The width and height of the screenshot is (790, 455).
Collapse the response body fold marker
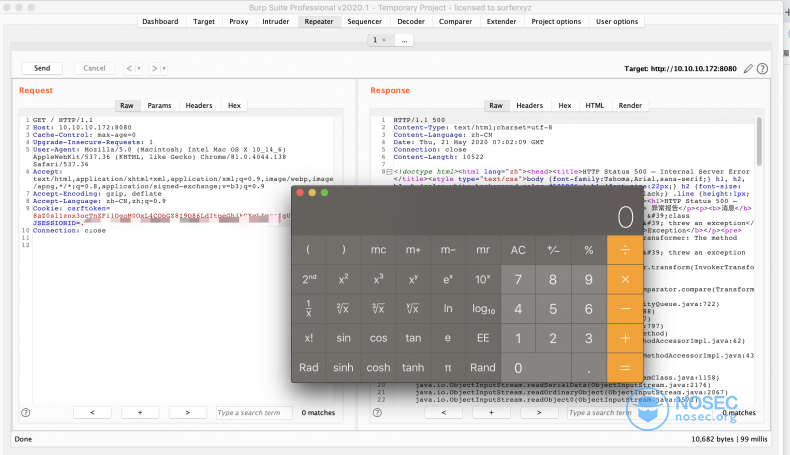click(x=389, y=172)
